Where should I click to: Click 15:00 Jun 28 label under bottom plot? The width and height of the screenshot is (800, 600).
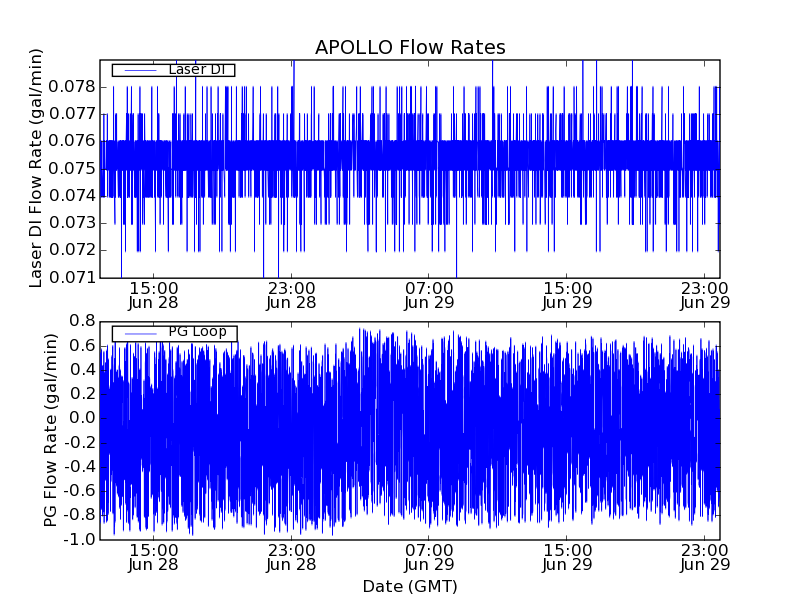(x=153, y=558)
